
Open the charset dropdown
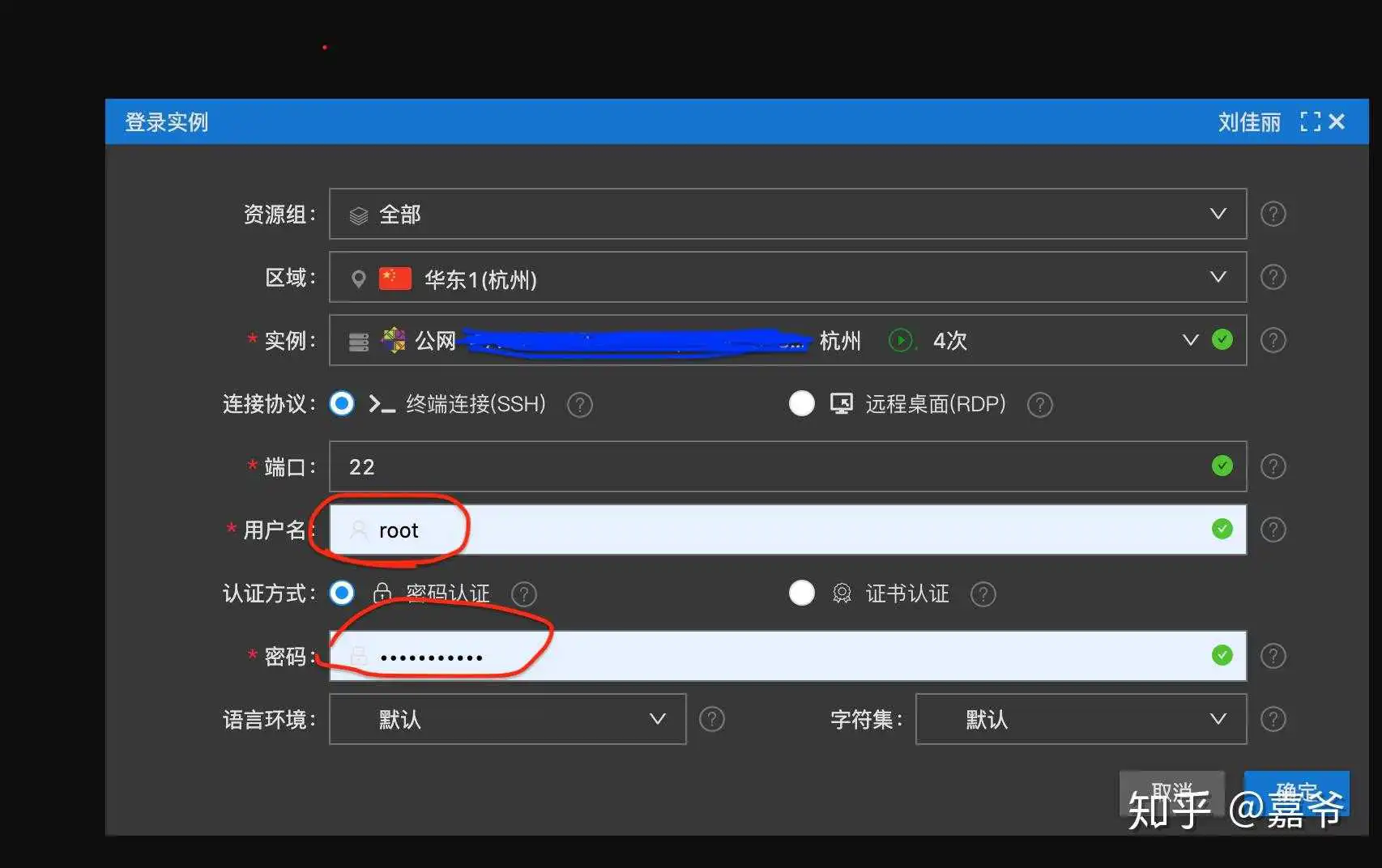[1081, 719]
